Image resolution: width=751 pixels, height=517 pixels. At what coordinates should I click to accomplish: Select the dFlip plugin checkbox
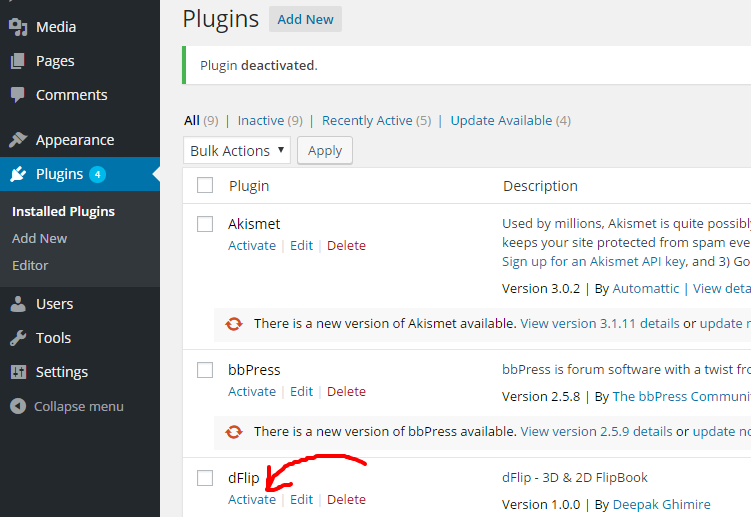pyautogui.click(x=205, y=478)
